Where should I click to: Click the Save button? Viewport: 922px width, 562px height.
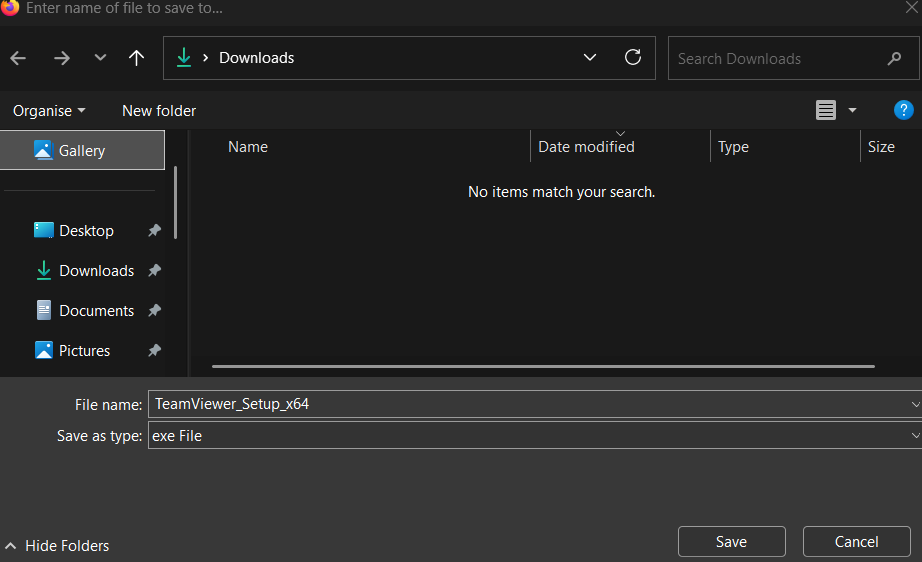731,542
